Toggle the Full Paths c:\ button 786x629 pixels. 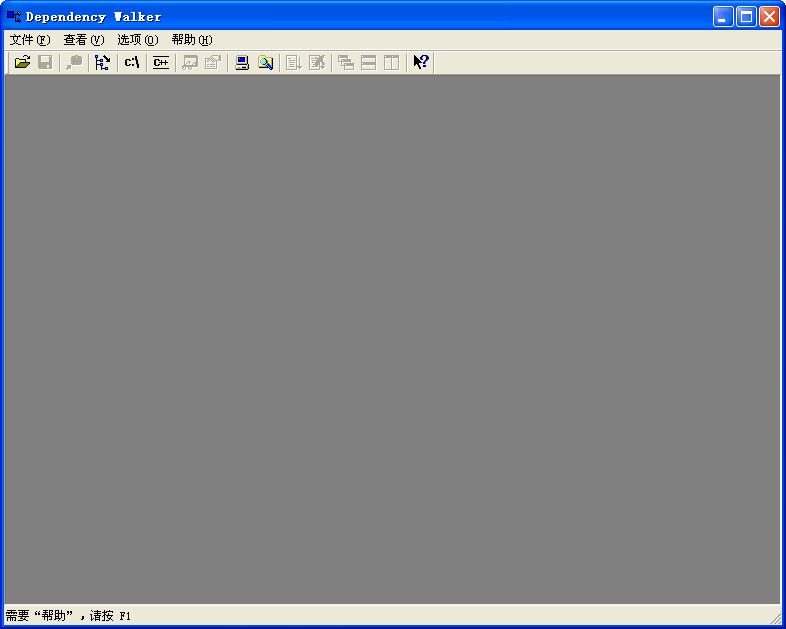point(131,63)
